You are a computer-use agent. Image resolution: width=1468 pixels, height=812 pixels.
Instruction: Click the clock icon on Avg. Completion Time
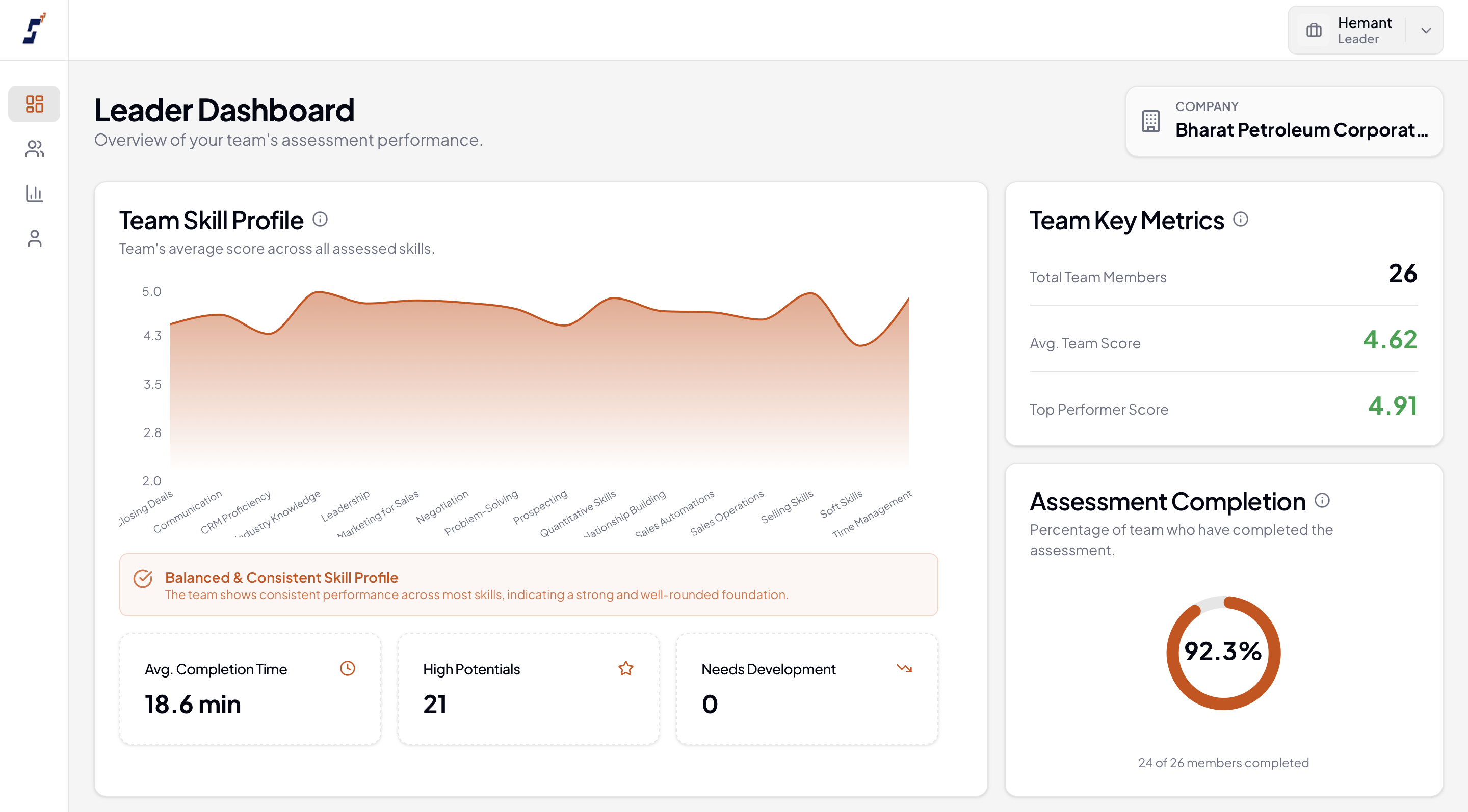348,668
